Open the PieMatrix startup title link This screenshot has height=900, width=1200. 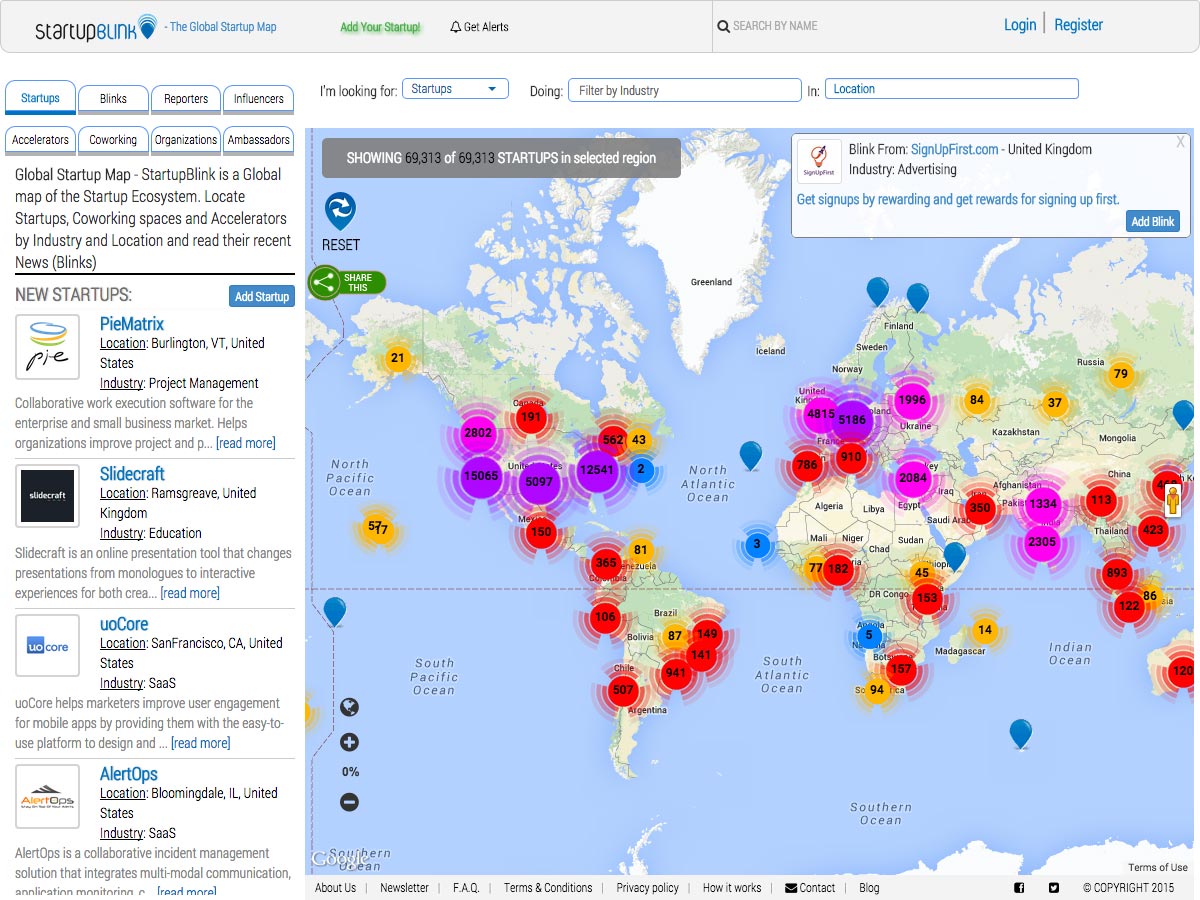(132, 324)
